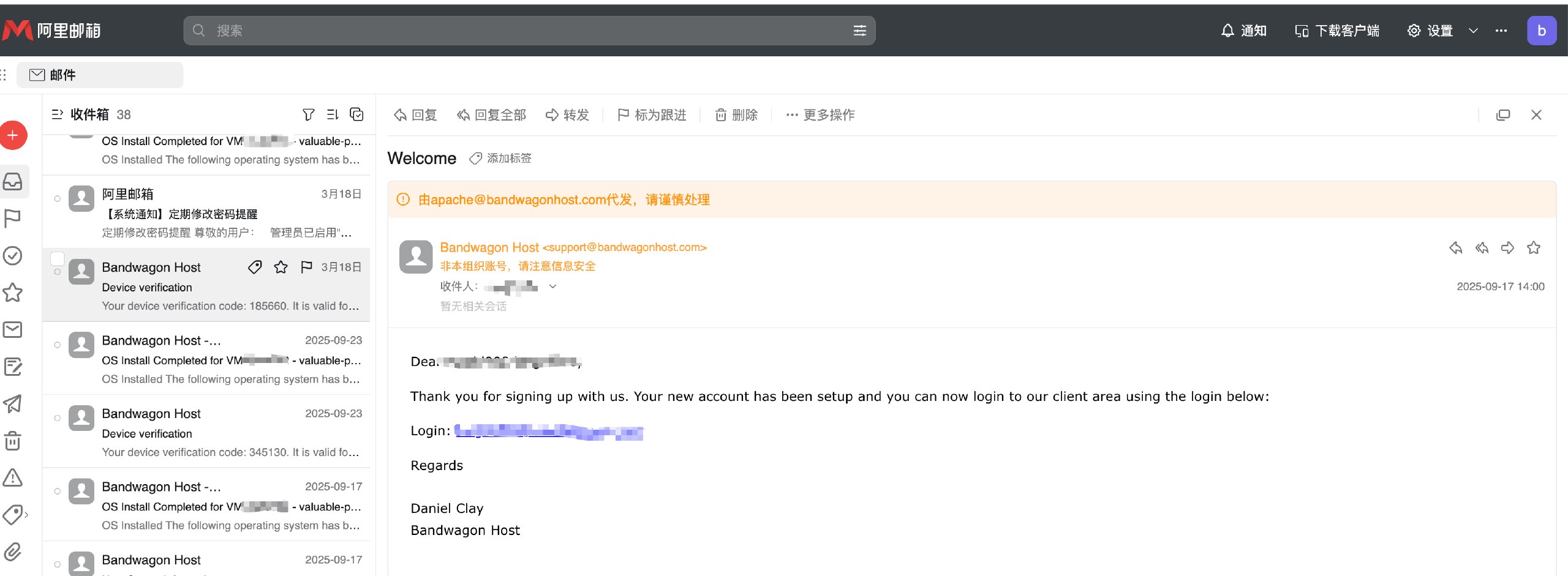Open 设置 settings

tap(1430, 31)
